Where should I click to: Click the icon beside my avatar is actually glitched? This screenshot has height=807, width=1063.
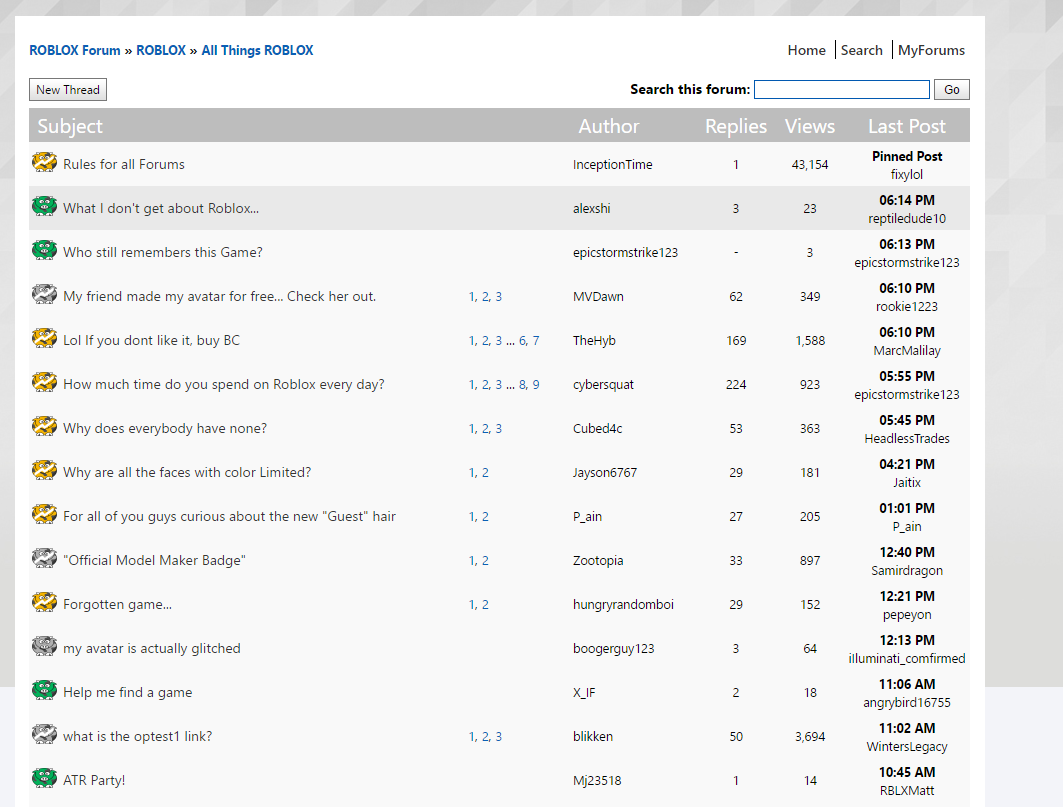pyautogui.click(x=44, y=647)
